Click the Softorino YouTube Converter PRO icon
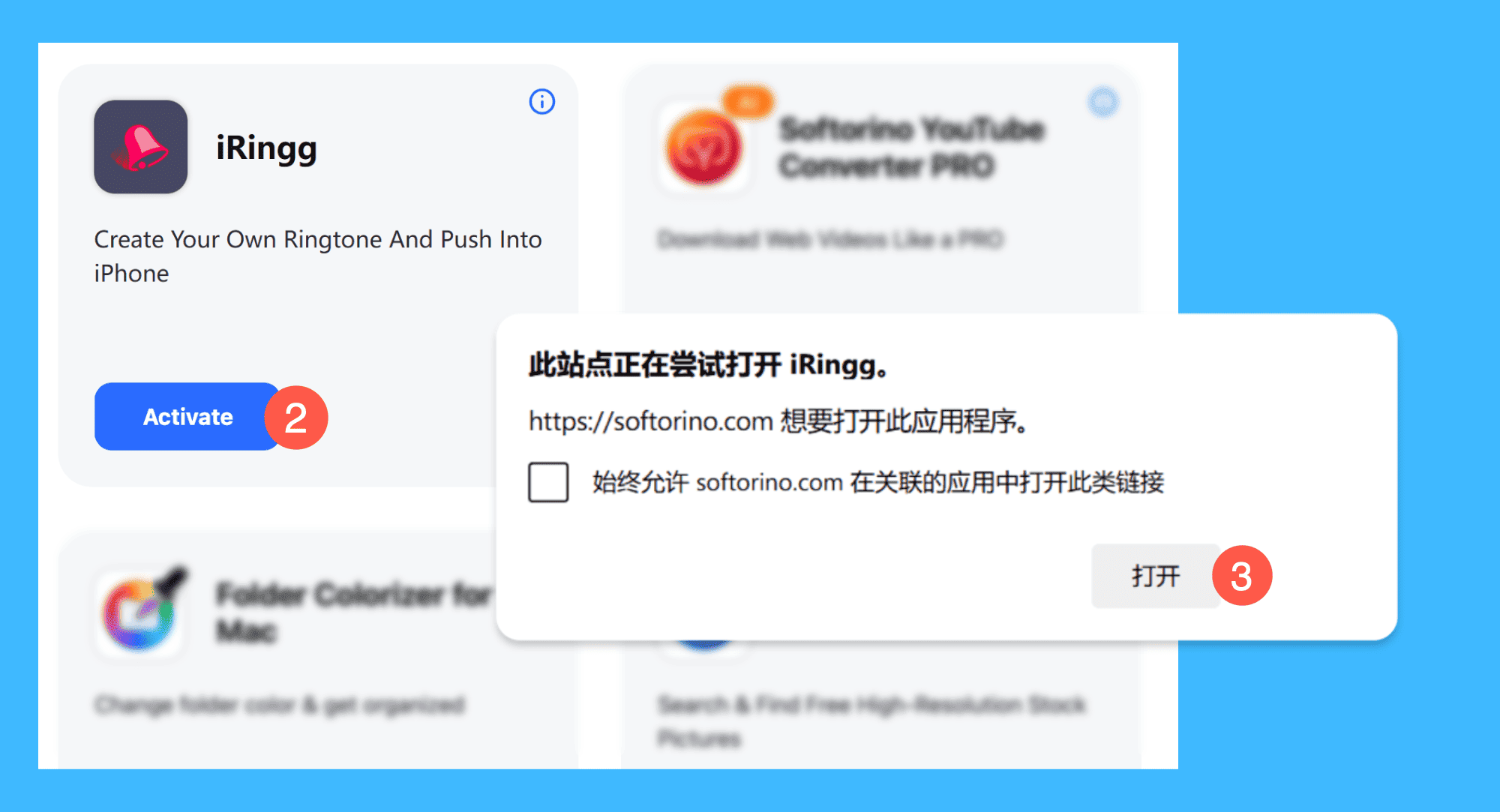 tap(703, 147)
